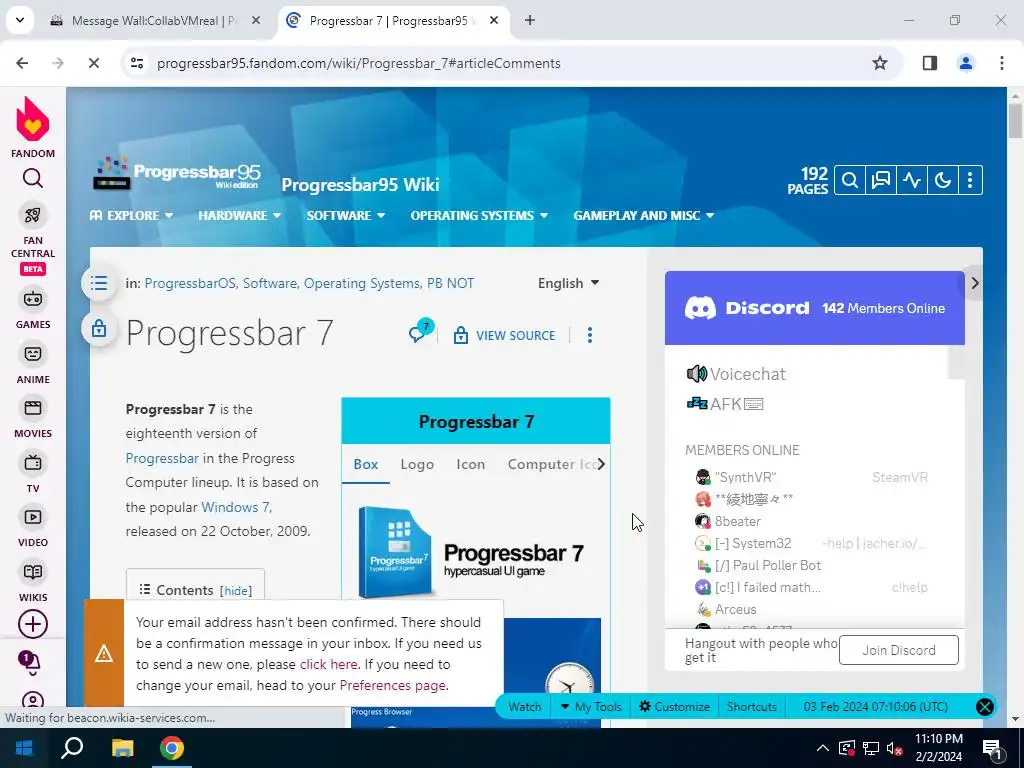Open the Movies clapperboard icon

pyautogui.click(x=33, y=408)
